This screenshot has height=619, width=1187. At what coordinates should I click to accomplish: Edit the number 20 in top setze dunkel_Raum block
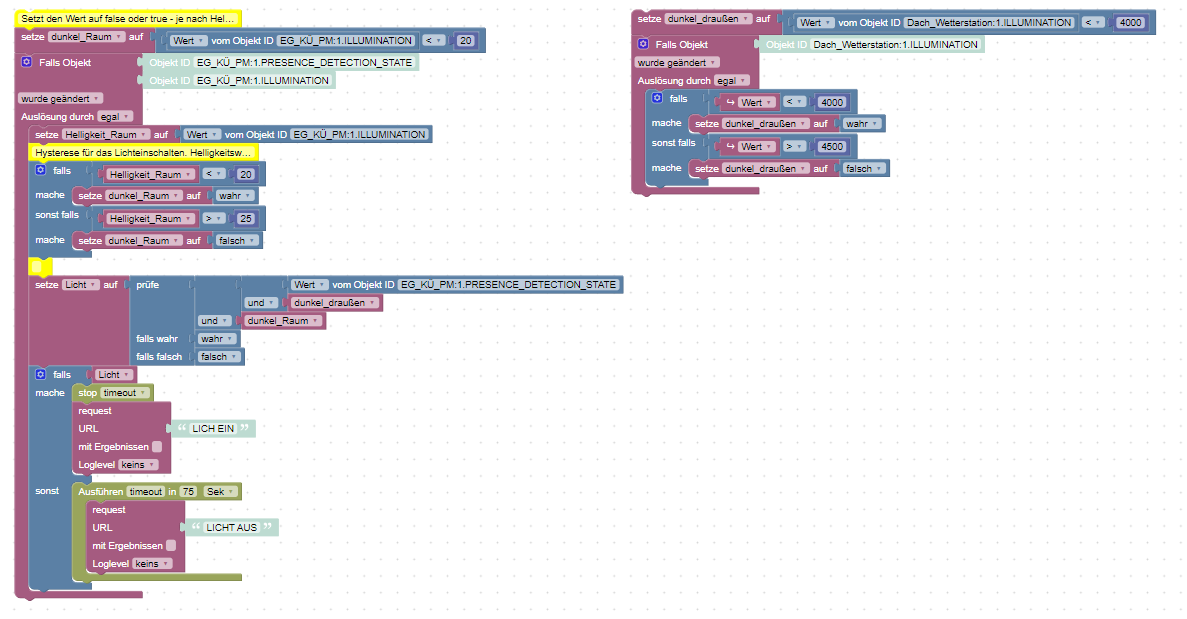[x=466, y=41]
